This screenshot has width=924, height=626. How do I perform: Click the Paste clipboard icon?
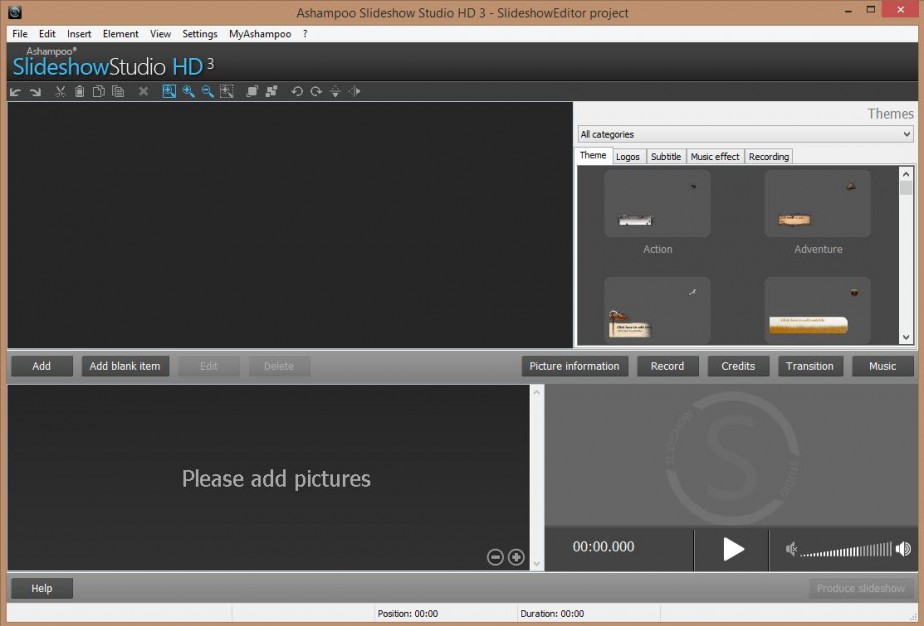pyautogui.click(x=80, y=91)
